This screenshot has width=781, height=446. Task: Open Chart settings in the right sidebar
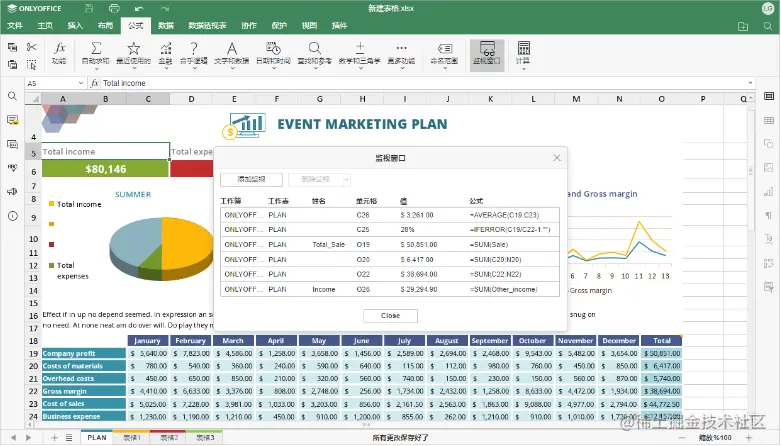pos(769,191)
